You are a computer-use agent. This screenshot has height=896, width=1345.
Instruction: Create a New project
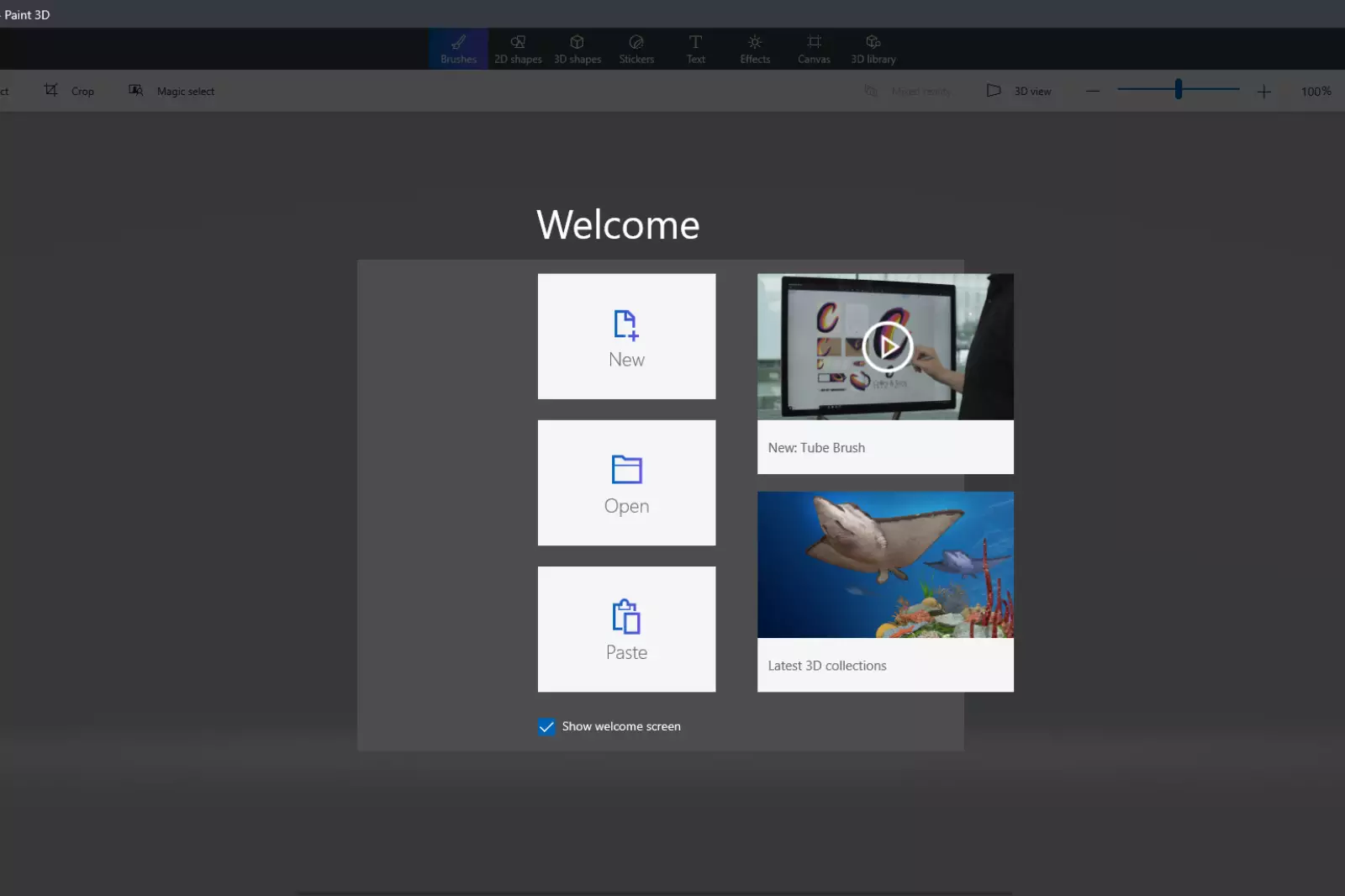[x=626, y=336]
